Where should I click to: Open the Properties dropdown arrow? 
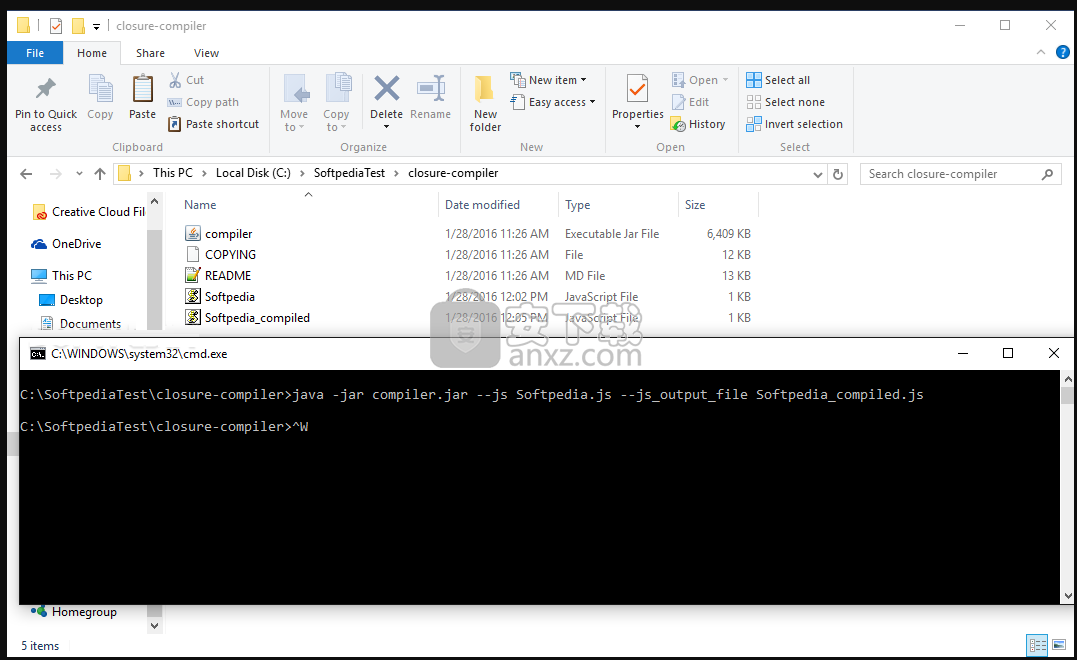click(x=637, y=127)
